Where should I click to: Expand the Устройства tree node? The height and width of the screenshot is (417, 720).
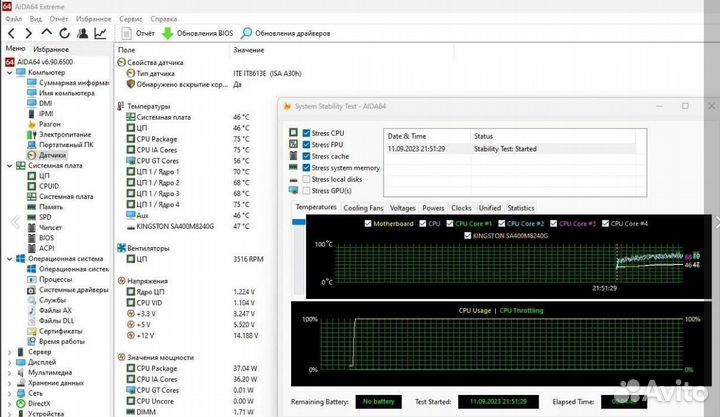9,414
